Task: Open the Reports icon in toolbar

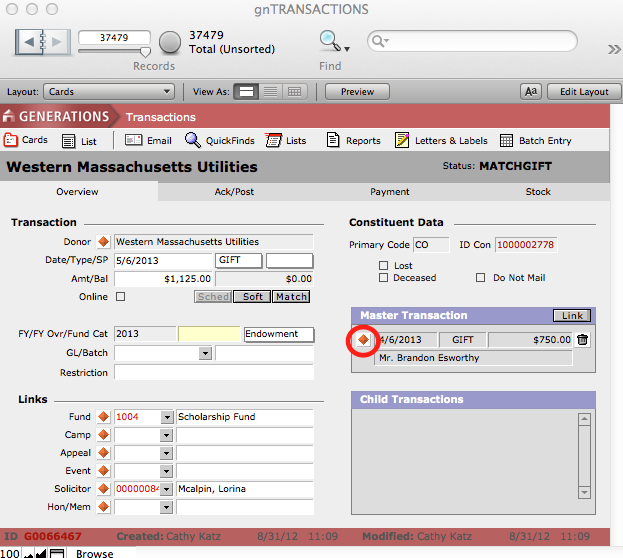Action: [x=334, y=141]
